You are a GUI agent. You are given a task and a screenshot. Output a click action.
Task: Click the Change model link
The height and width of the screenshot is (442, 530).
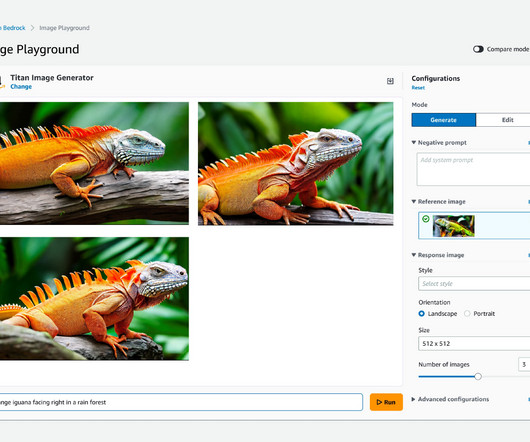tap(21, 87)
